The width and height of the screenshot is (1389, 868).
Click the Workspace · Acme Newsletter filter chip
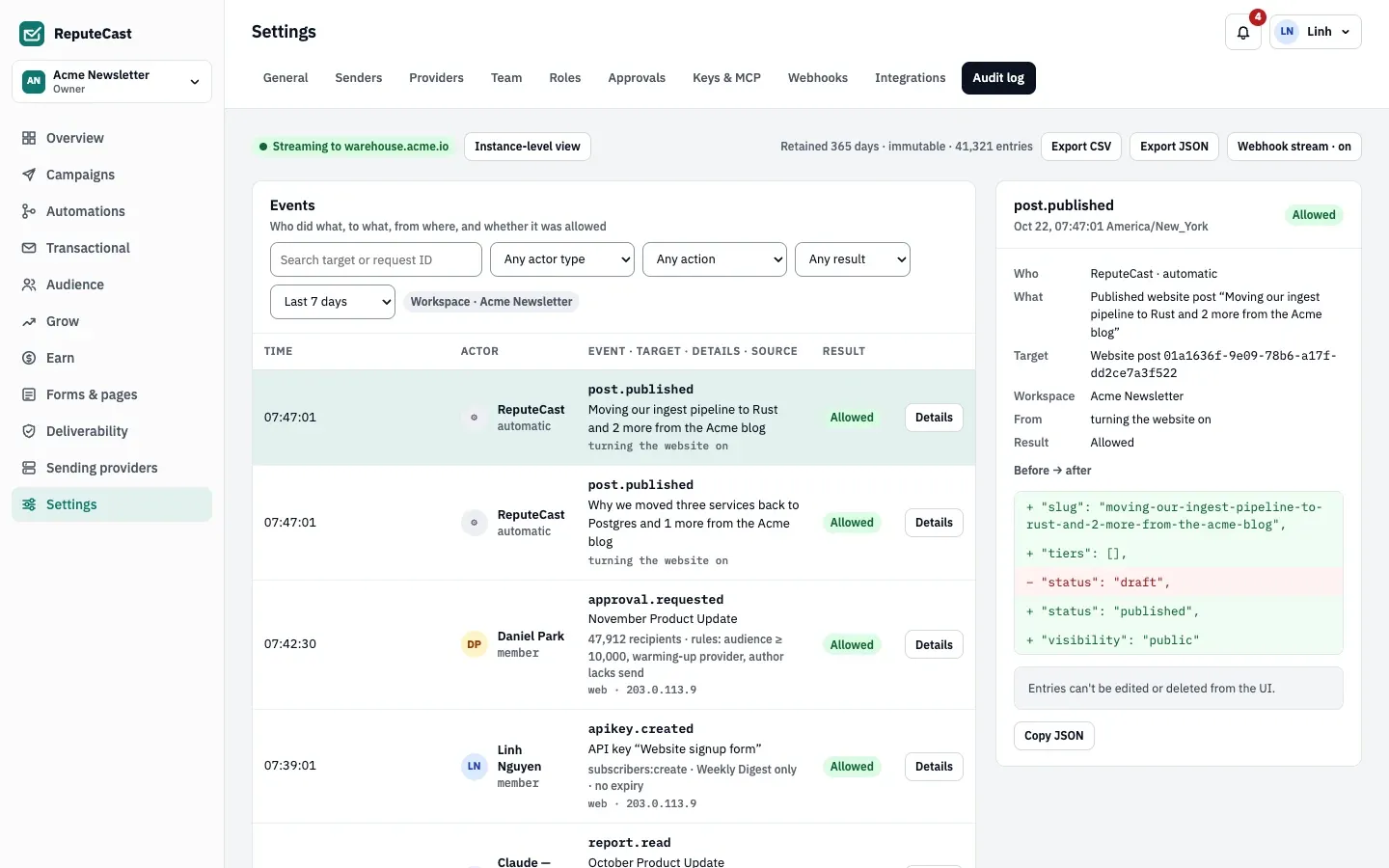(491, 302)
